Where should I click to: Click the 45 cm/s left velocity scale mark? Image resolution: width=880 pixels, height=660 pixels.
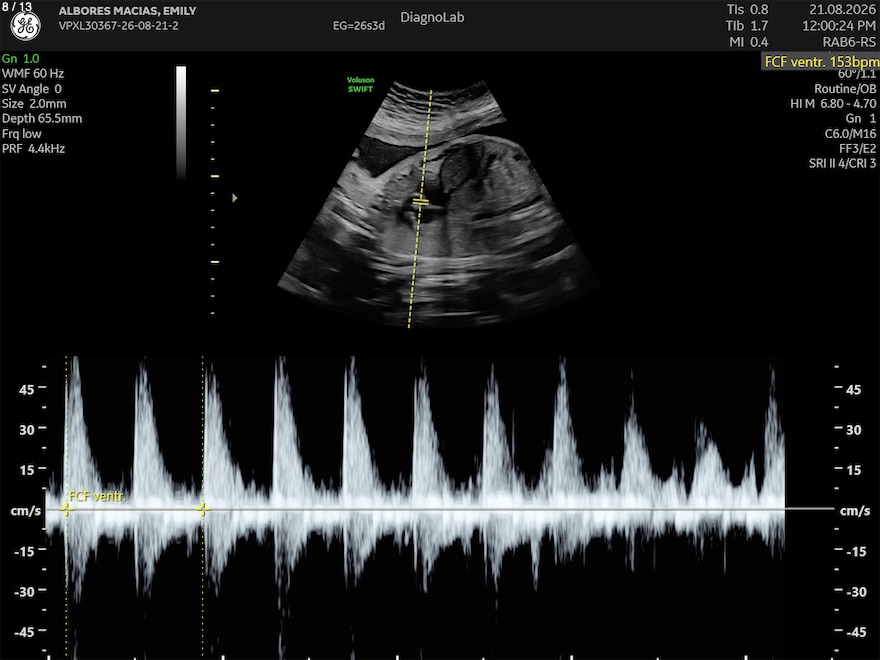tap(26, 389)
